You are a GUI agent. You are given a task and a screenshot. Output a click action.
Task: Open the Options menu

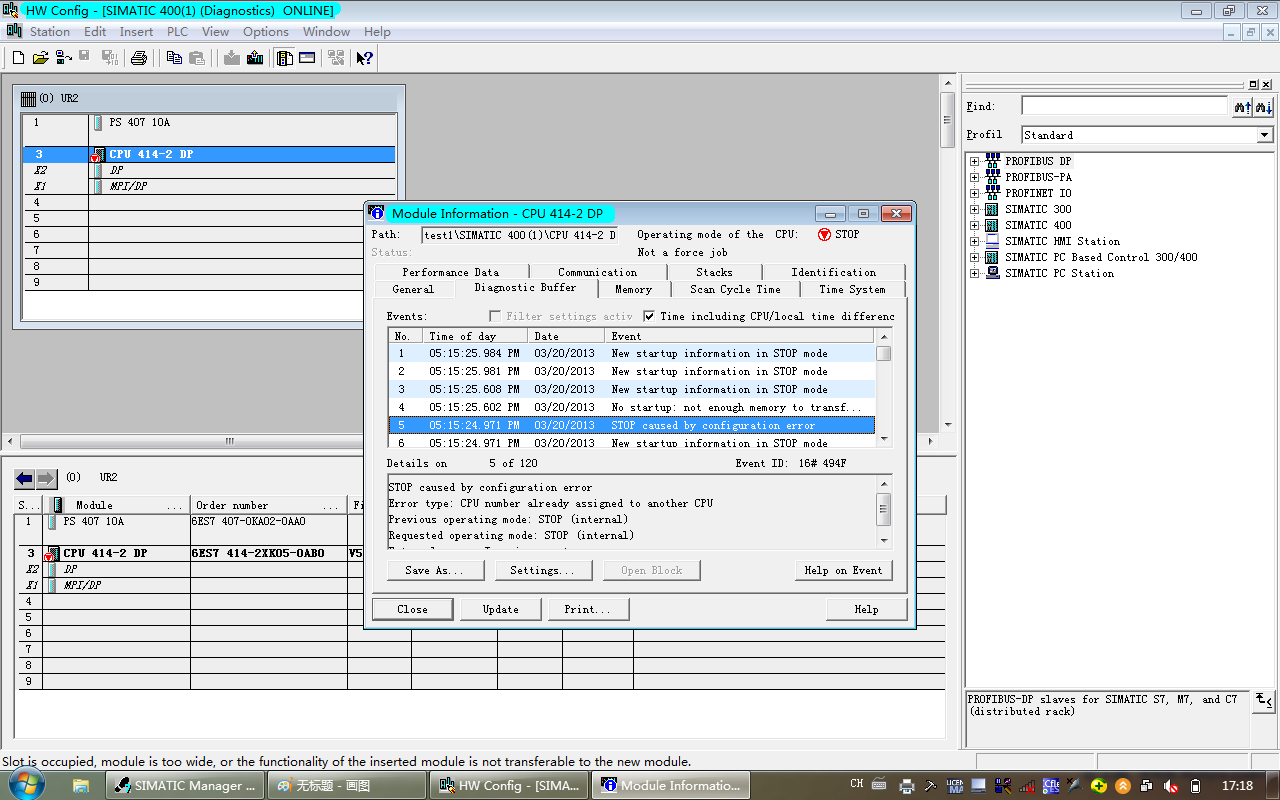point(266,32)
